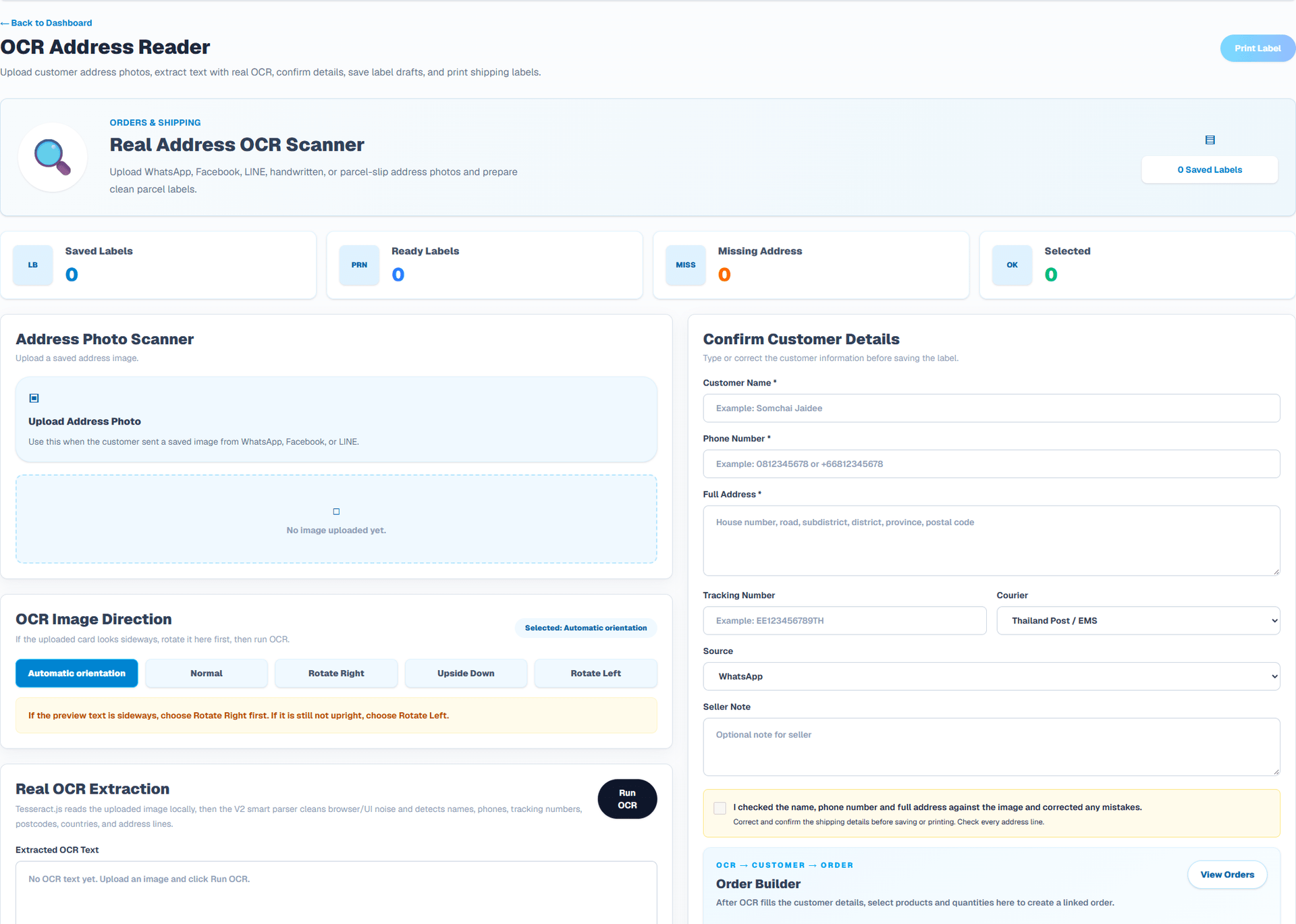Click the 'OCR → CUSTOMER → ORDER' text
This screenshot has height=924, width=1296.
784,865
